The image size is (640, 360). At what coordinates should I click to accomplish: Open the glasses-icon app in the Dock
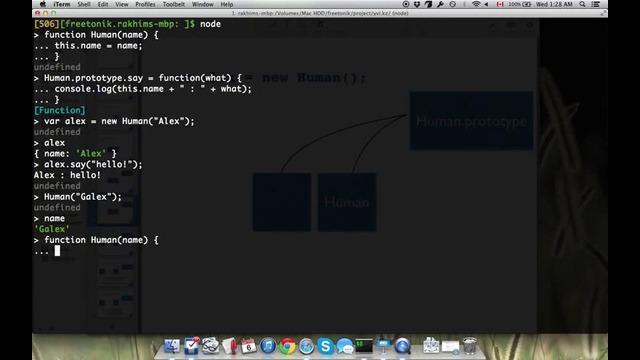tap(210, 346)
